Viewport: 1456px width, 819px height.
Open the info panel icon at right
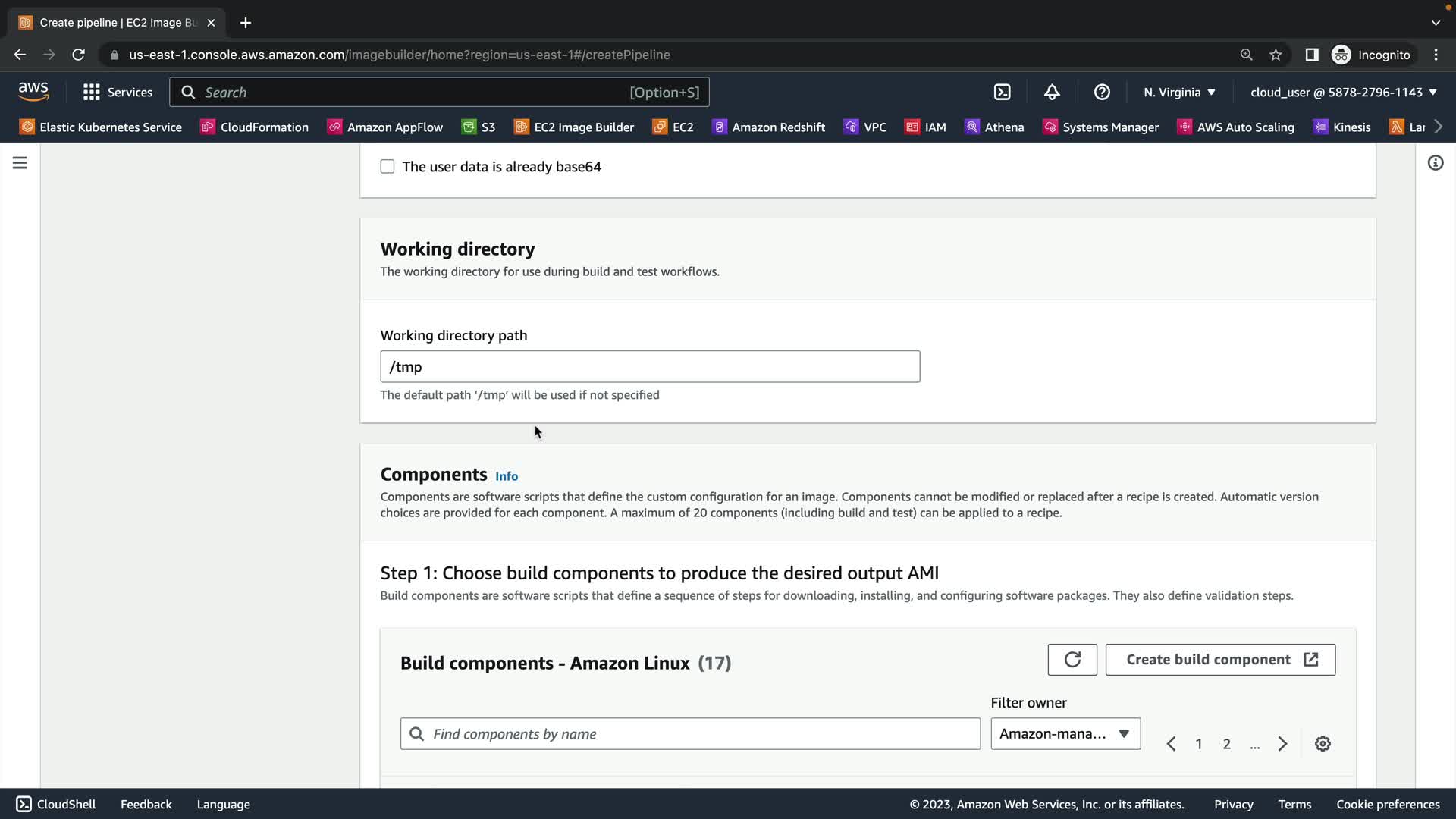tap(1435, 163)
